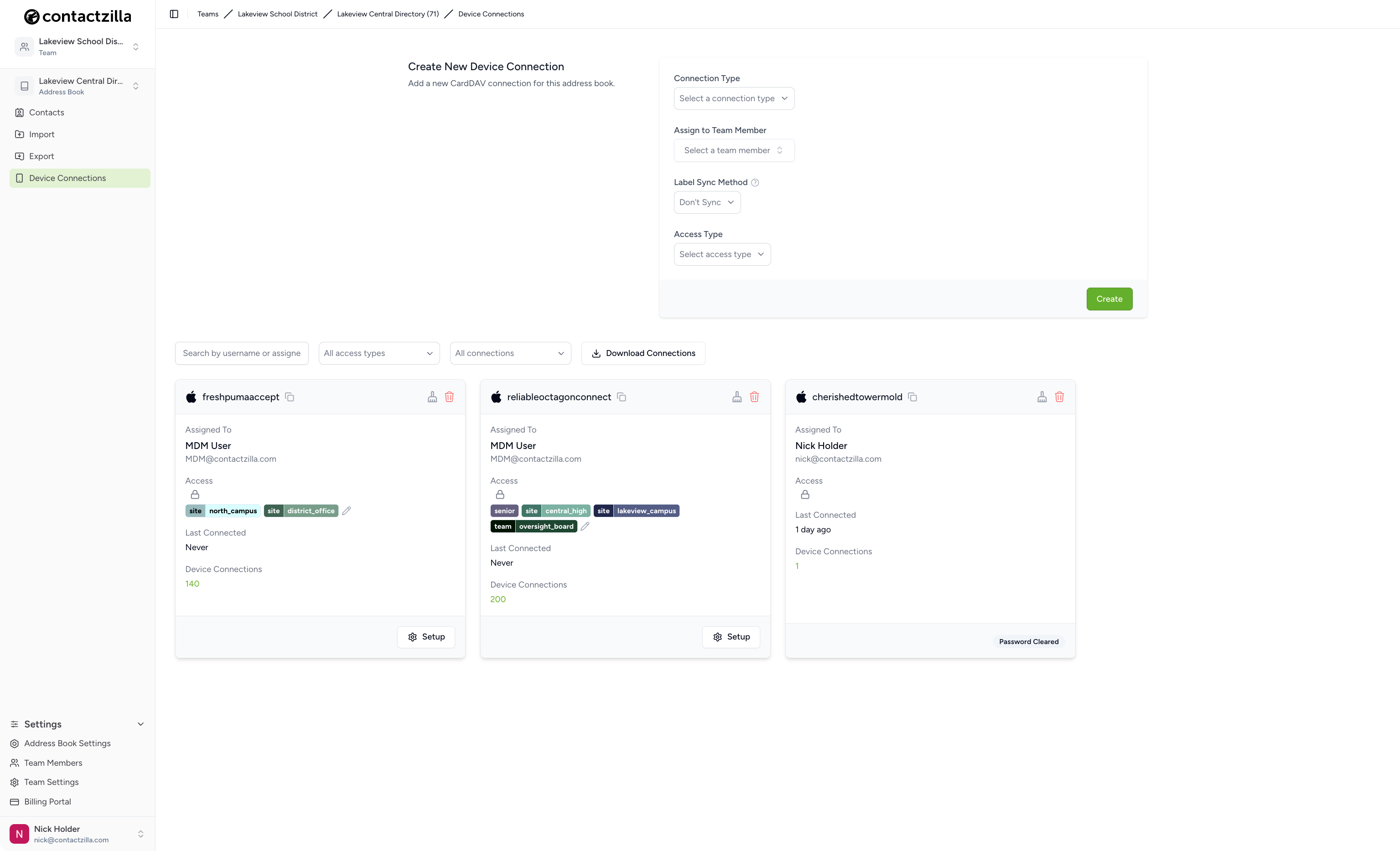Open the Connection Type dropdown
This screenshot has height=851, width=1400.
tap(734, 98)
